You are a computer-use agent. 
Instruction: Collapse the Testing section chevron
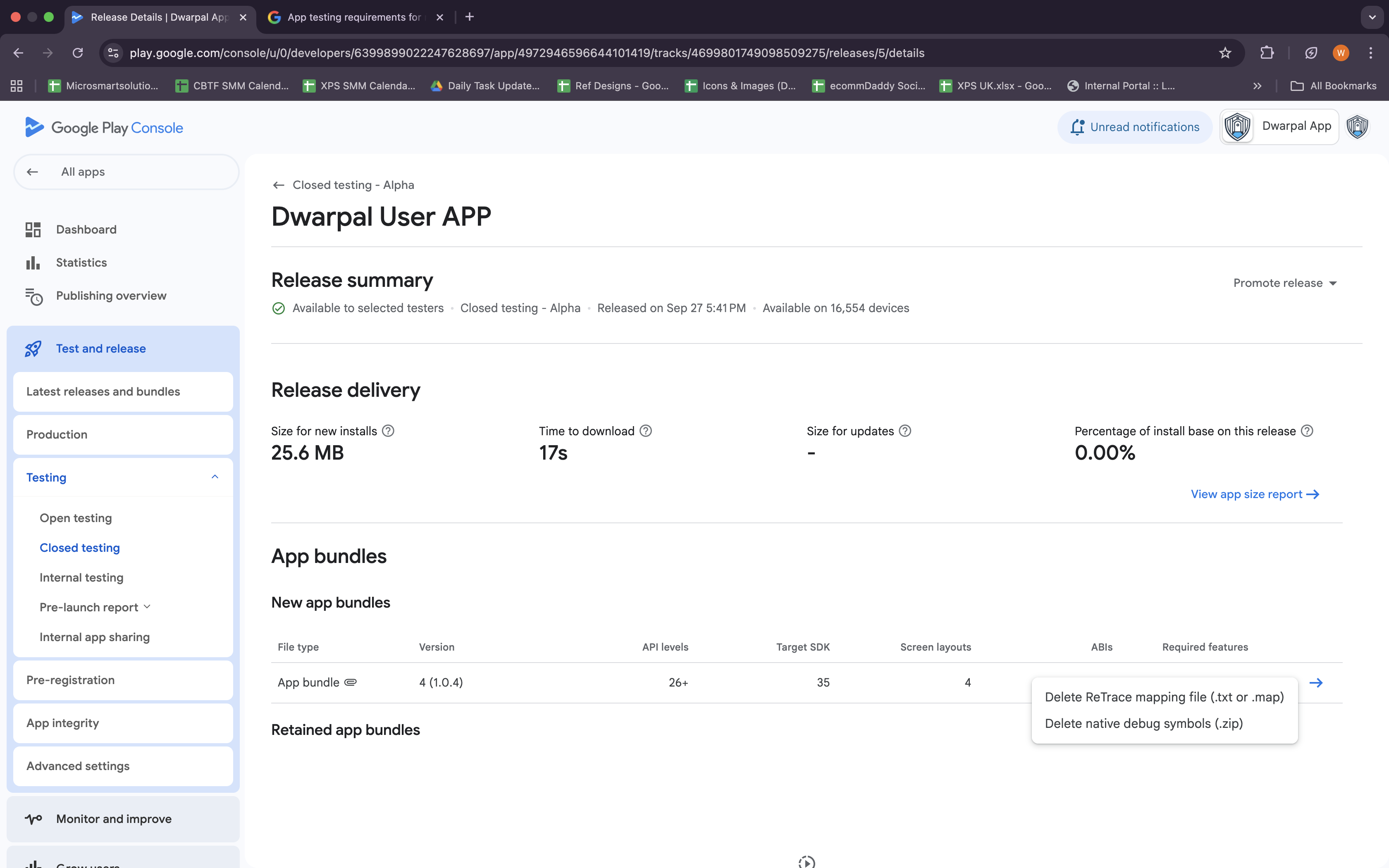[x=215, y=477]
